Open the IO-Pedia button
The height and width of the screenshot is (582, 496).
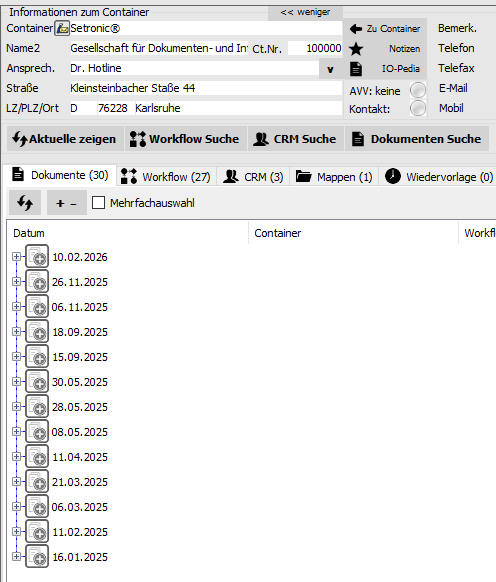coord(385,69)
